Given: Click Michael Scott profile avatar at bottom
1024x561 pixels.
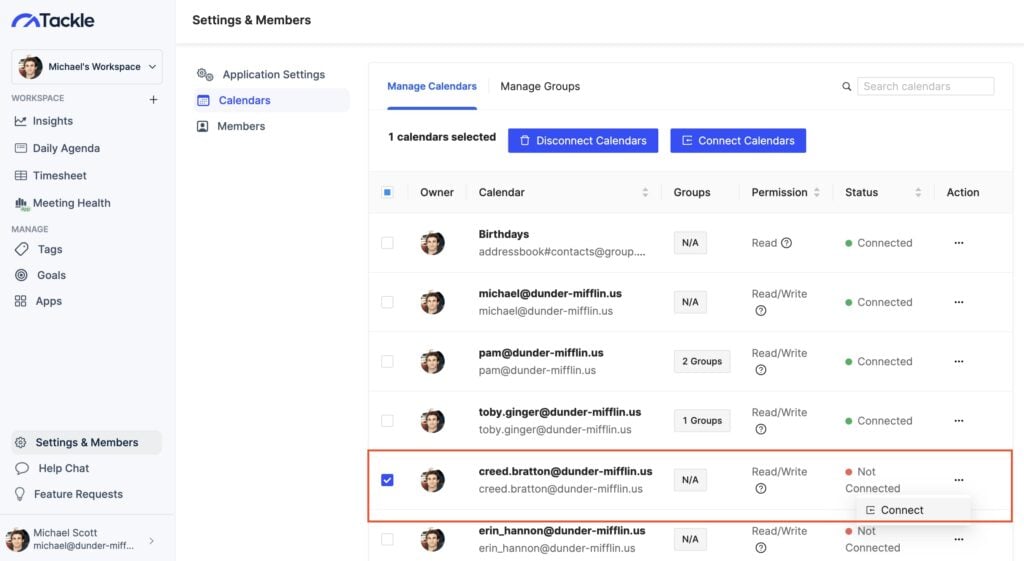Looking at the screenshot, I should pyautogui.click(x=18, y=539).
